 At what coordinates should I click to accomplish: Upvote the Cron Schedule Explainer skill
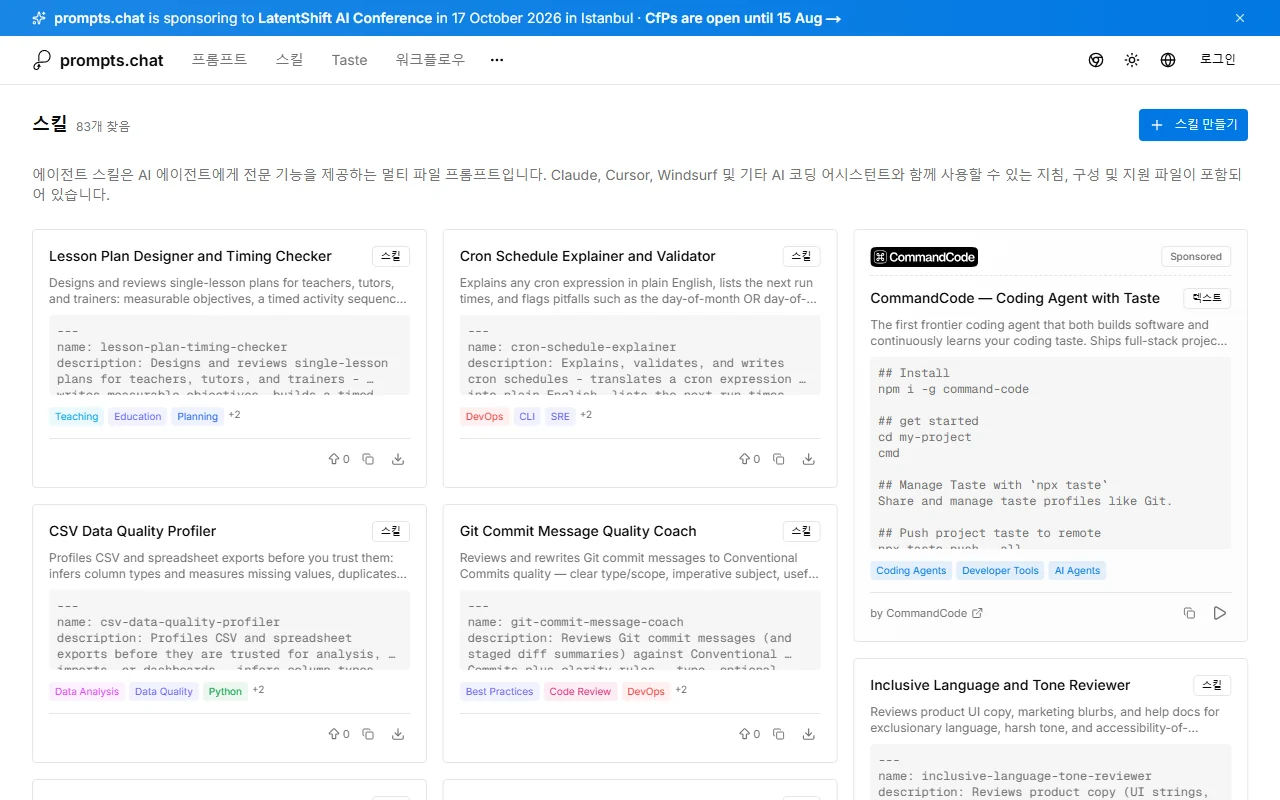[x=750, y=459]
